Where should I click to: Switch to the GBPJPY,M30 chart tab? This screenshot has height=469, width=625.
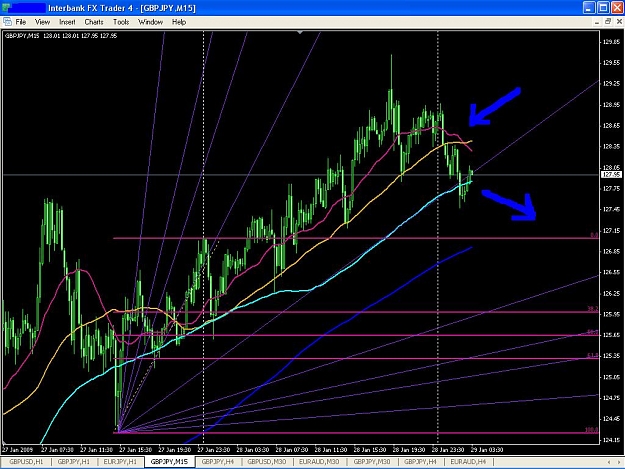click(x=372, y=462)
